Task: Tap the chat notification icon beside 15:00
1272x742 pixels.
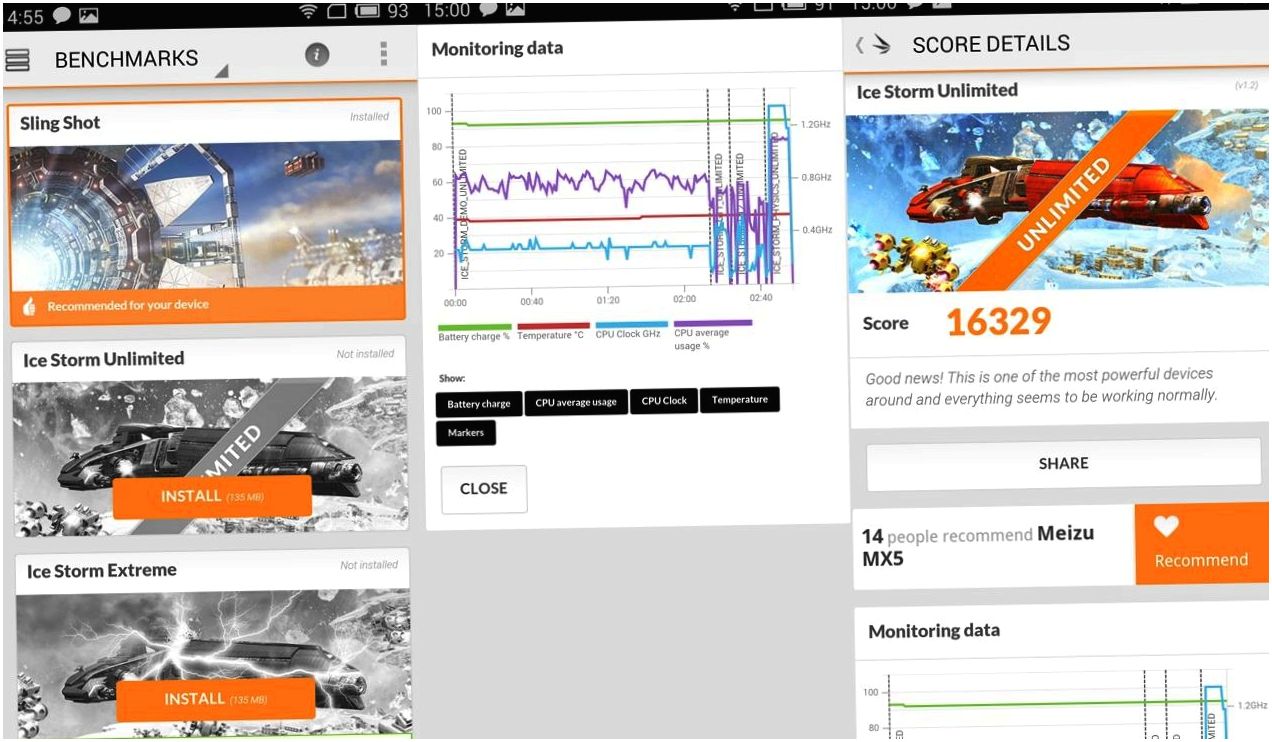Action: 488,9
